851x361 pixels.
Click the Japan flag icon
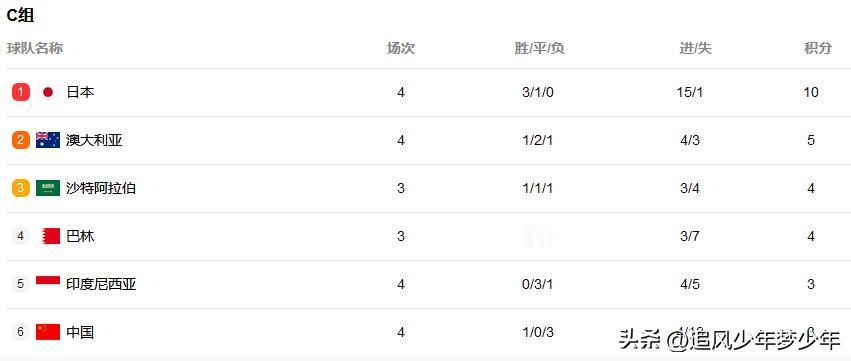point(48,92)
